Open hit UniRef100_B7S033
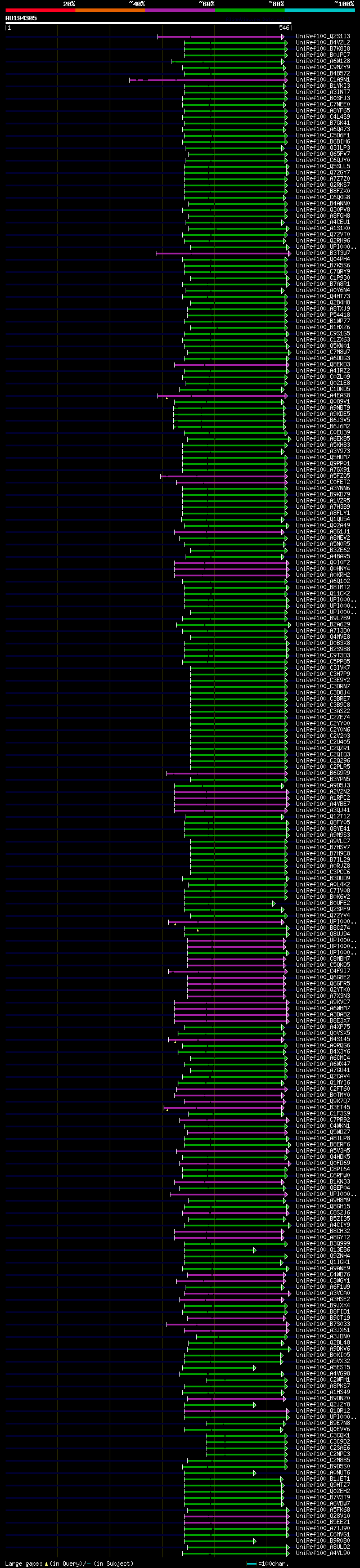This screenshot has width=360, height=1568. coord(323,1324)
